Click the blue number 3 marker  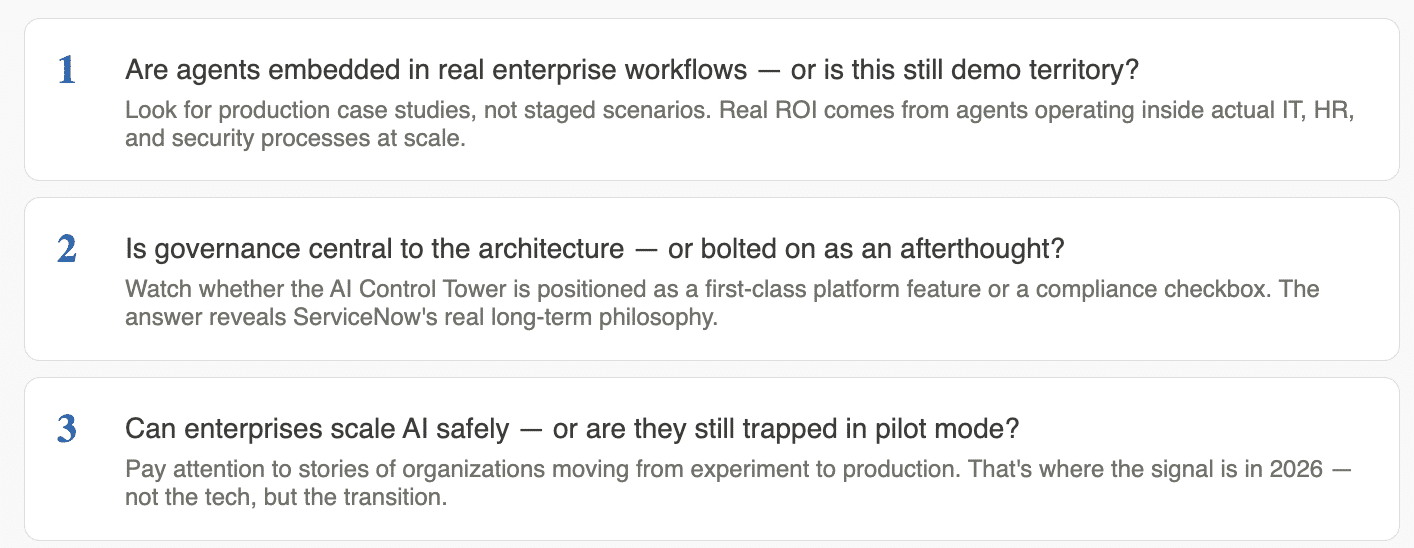pyautogui.click(x=67, y=429)
